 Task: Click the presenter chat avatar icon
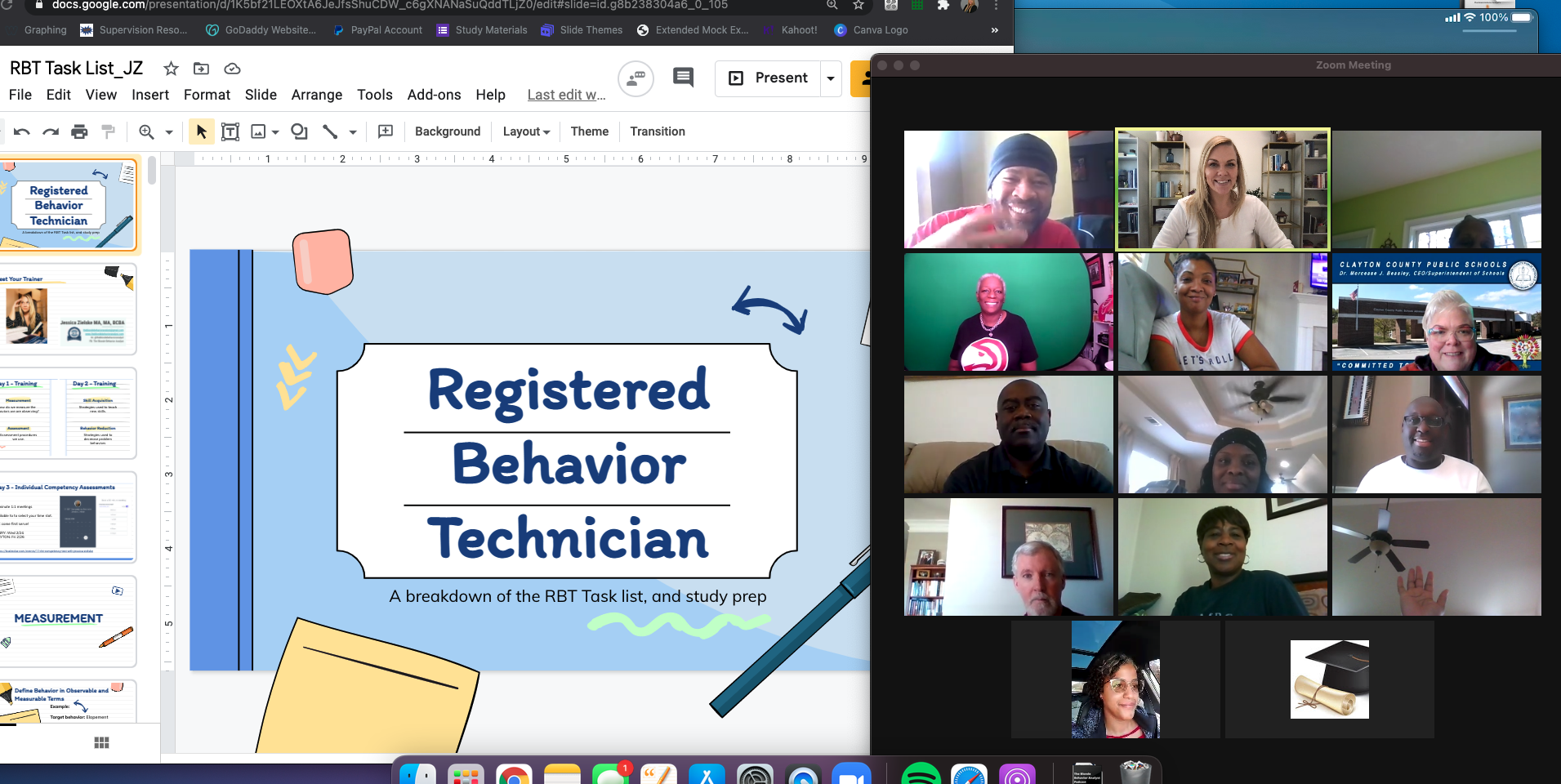tap(636, 78)
